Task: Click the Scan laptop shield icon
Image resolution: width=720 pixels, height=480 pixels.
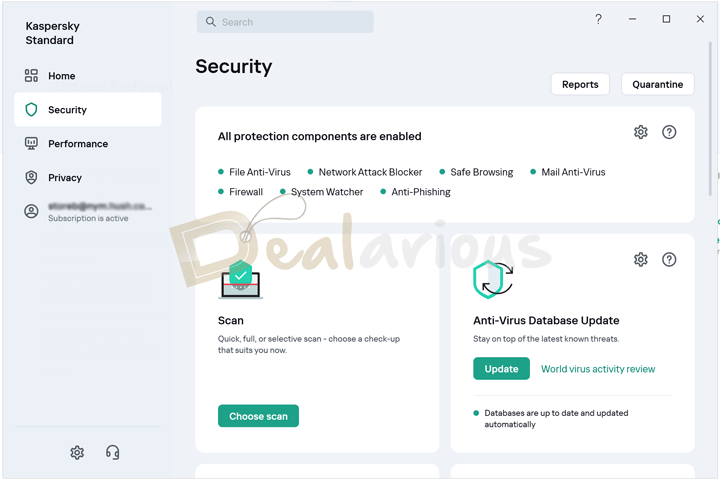Action: [241, 279]
